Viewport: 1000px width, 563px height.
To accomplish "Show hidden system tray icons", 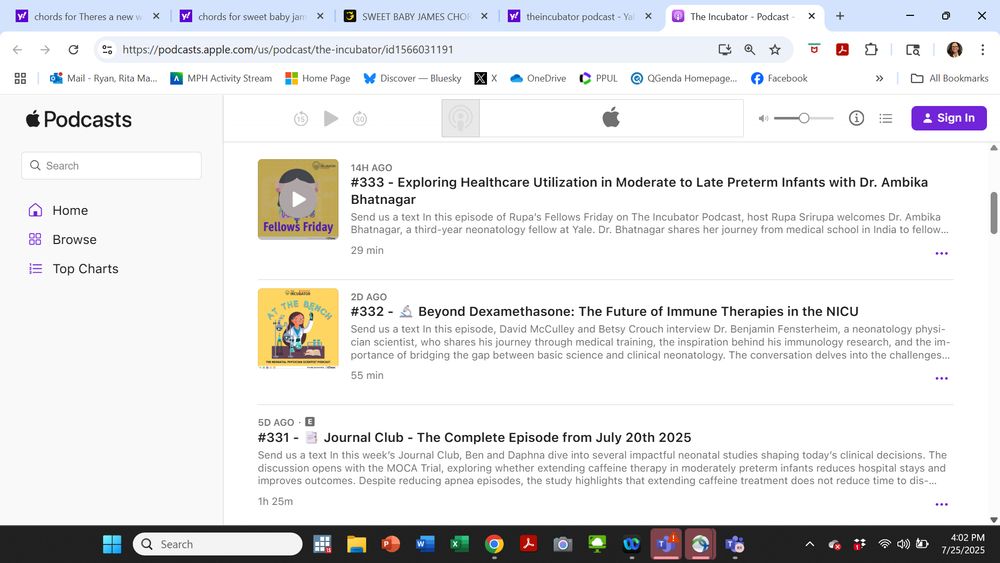I will pyautogui.click(x=809, y=545).
